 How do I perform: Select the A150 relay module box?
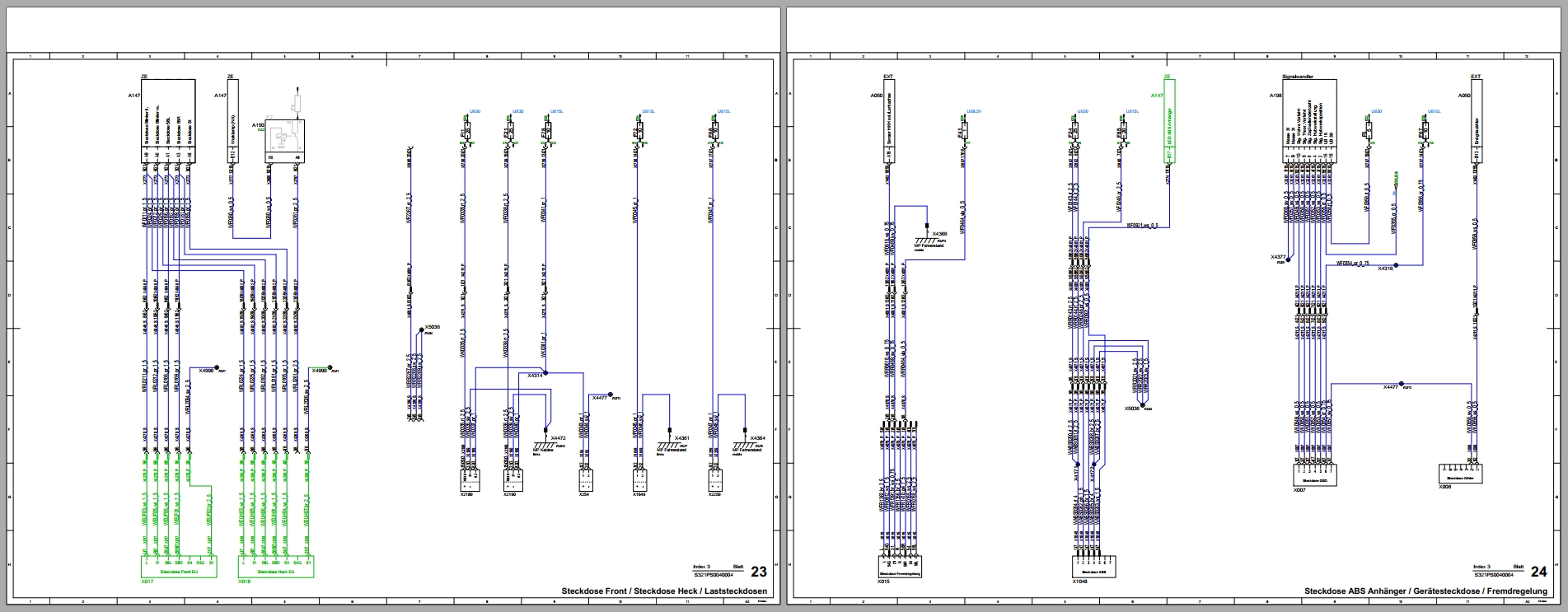284,141
